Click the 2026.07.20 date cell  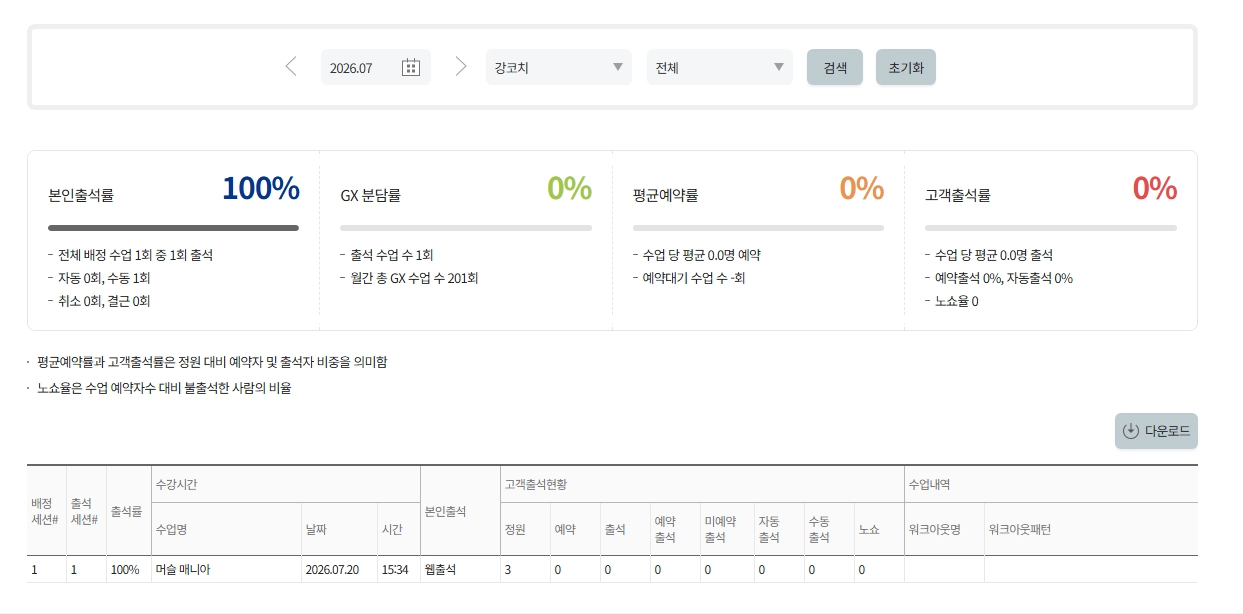(339, 569)
